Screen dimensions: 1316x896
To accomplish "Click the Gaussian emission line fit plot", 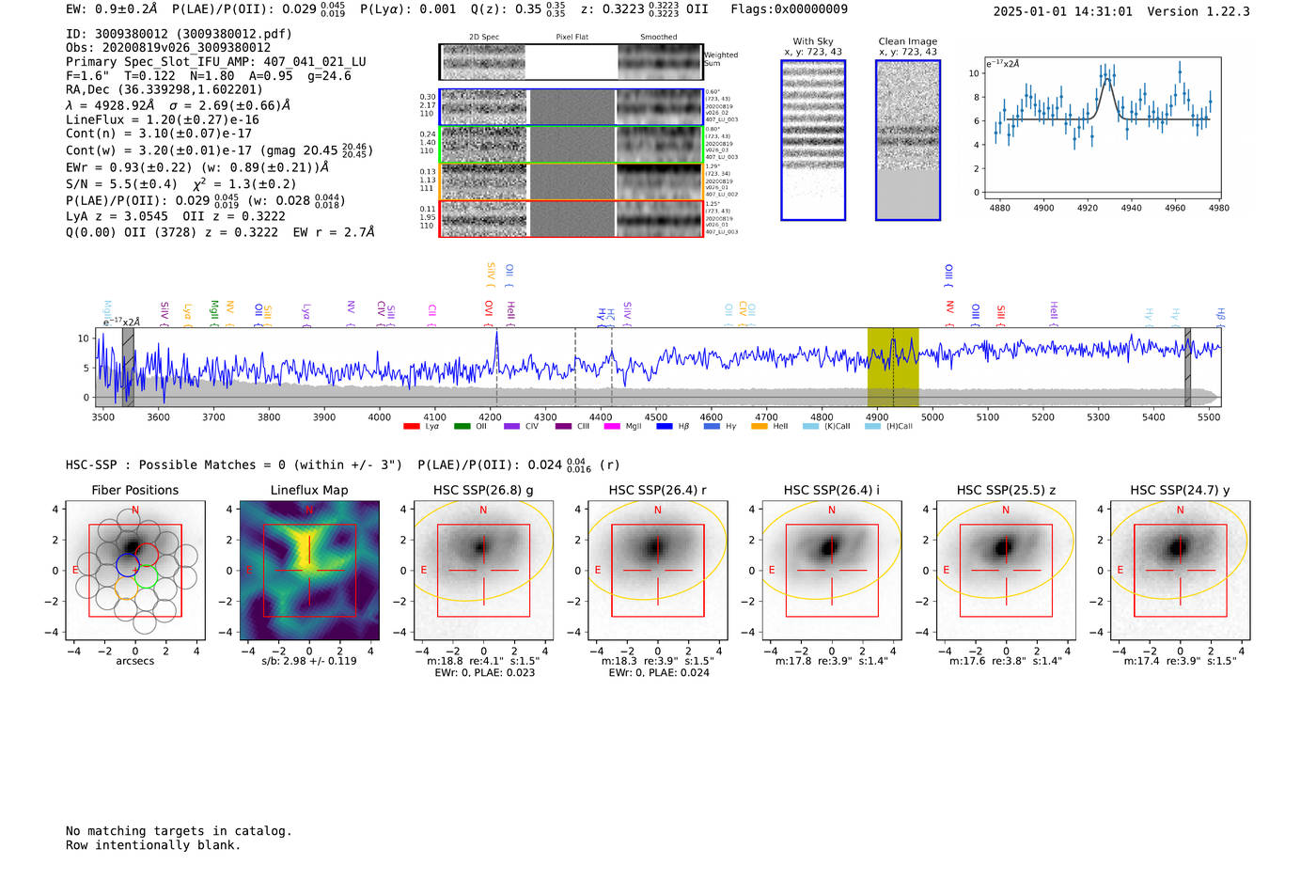I will pos(1102,128).
